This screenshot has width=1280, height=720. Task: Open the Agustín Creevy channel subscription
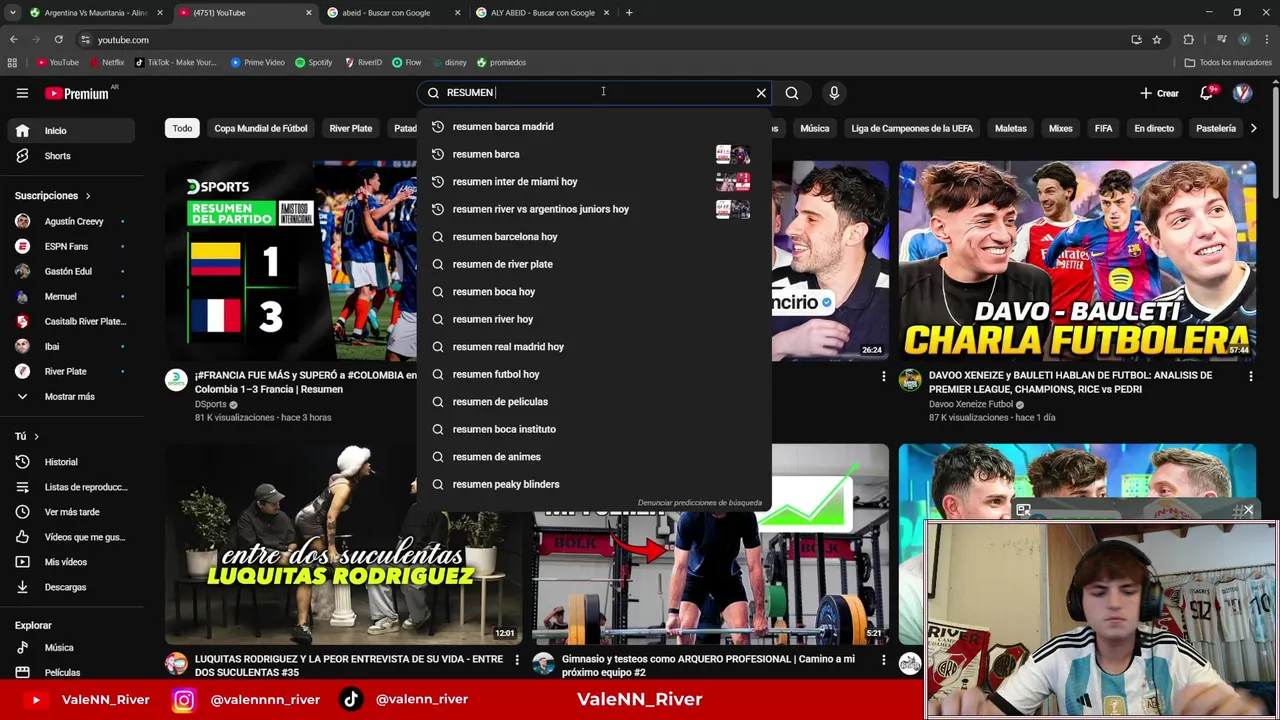(70, 222)
